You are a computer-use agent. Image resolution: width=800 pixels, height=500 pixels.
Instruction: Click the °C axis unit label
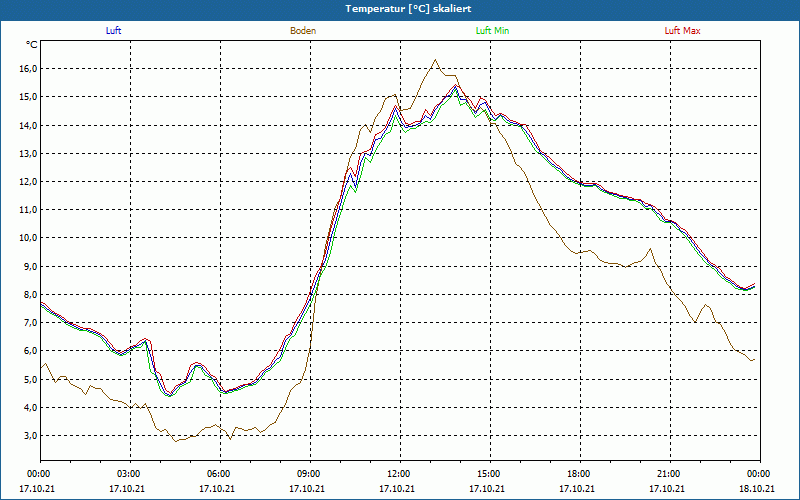32,45
